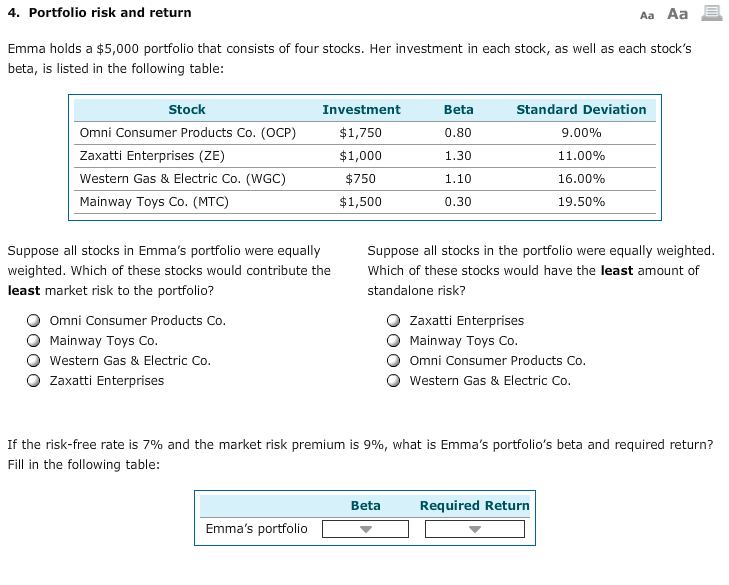
Task: Click the larger font size Aa icon
Action: click(677, 14)
